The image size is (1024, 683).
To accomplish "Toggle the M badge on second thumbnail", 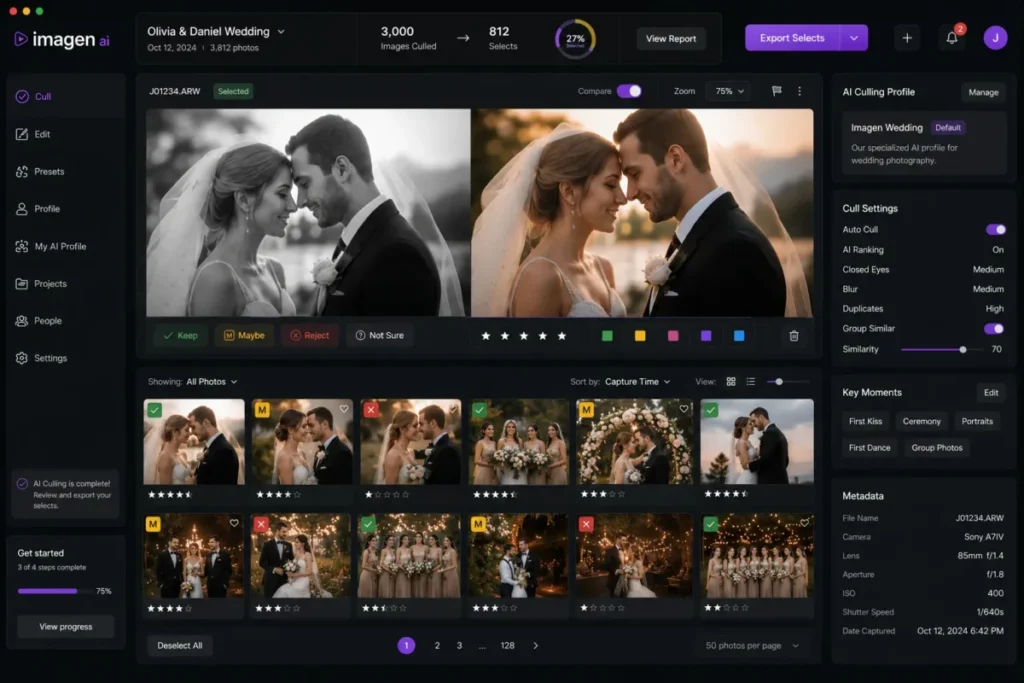I will [x=263, y=410].
